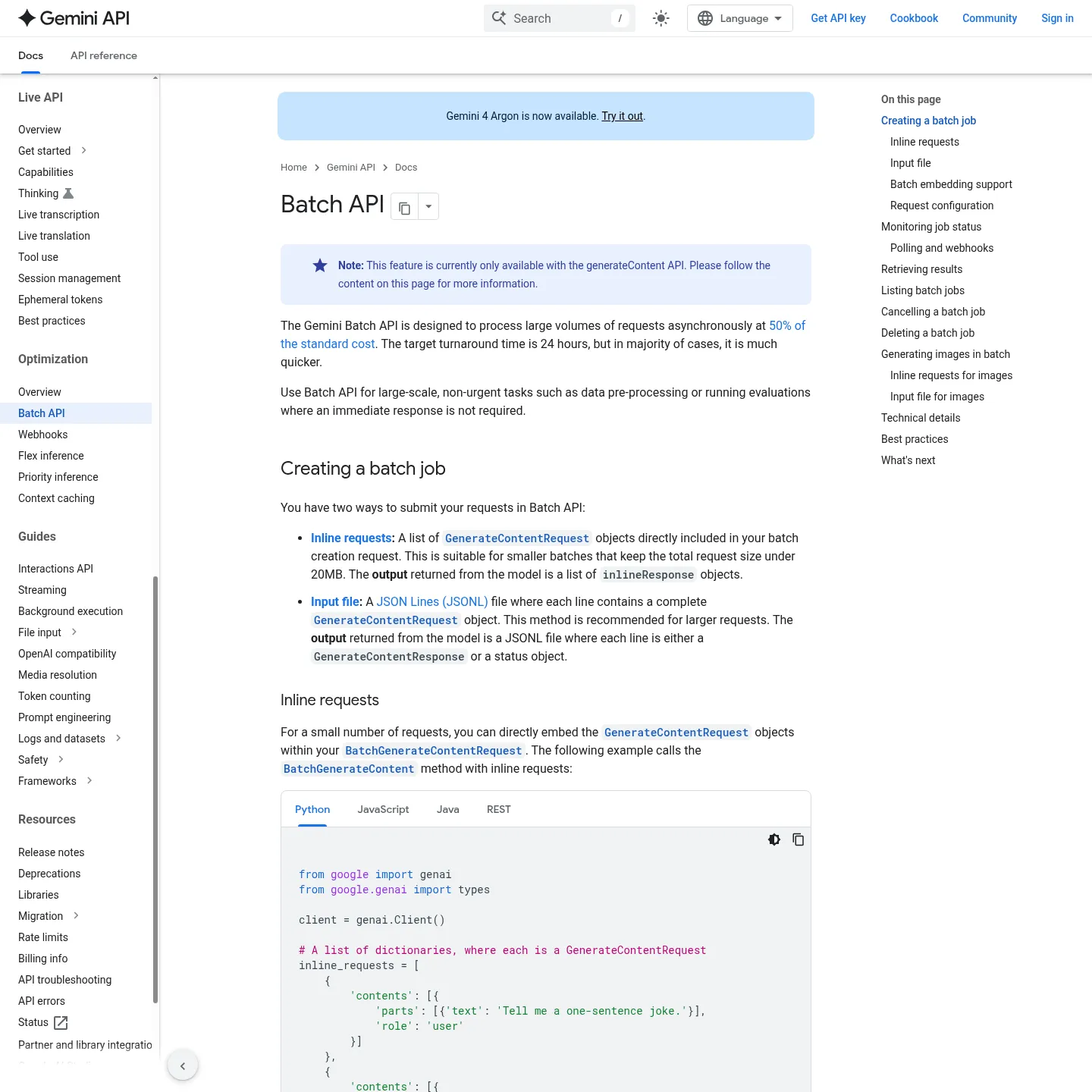This screenshot has height=1092, width=1092.
Task: Switch code sample to JavaScript tab
Action: tap(383, 809)
